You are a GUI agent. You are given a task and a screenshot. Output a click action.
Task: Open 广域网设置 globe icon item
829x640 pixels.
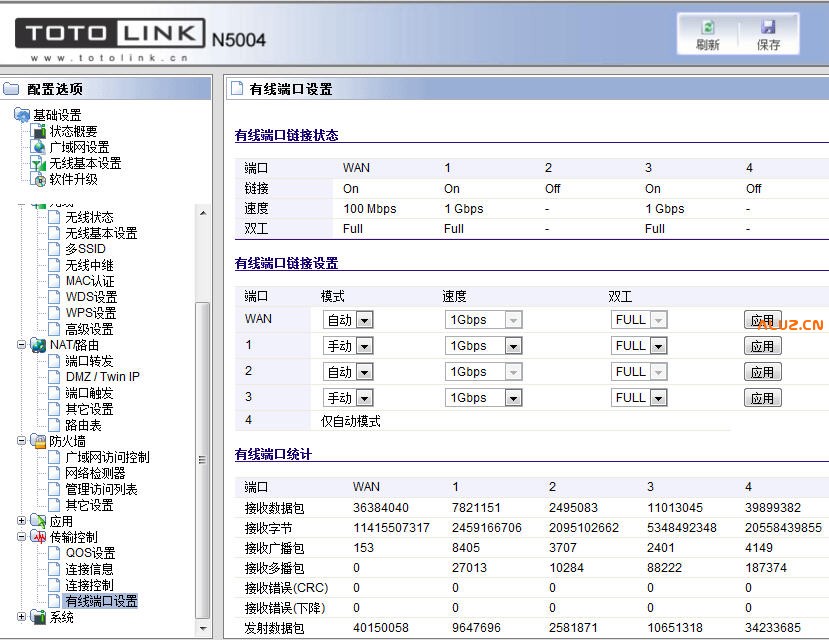38,147
